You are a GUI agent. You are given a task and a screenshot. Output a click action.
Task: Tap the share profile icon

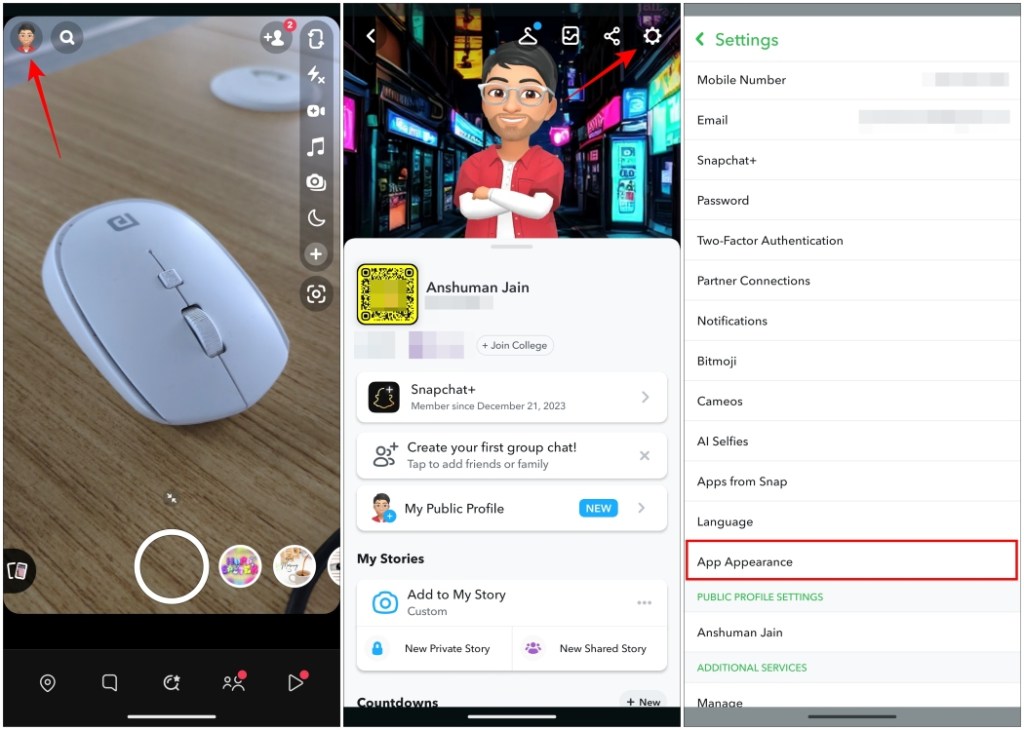(x=612, y=36)
